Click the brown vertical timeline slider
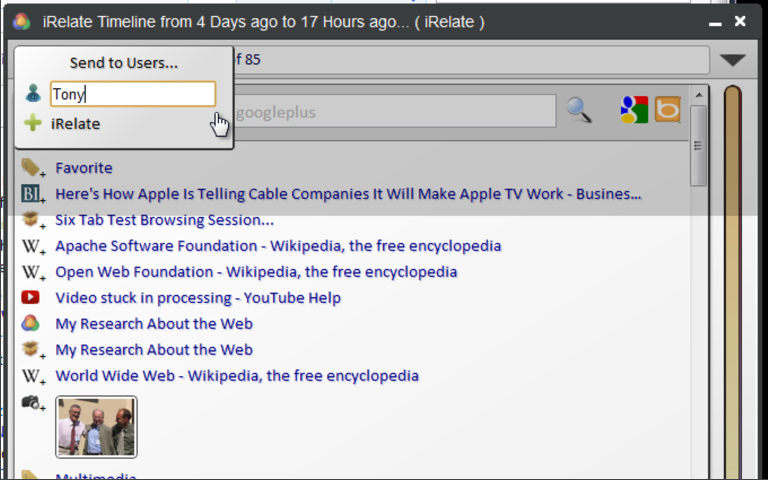Viewport: 768px width, 480px height. coord(733,282)
